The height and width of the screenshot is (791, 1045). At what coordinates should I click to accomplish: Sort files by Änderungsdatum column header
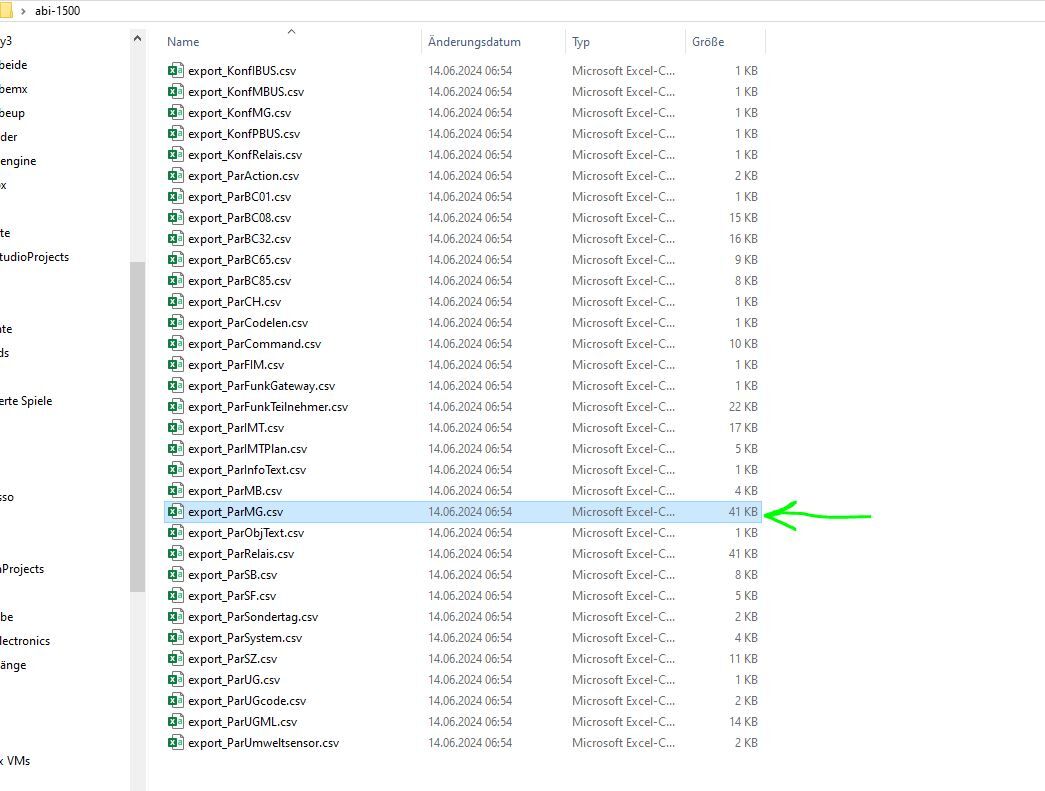pos(474,41)
